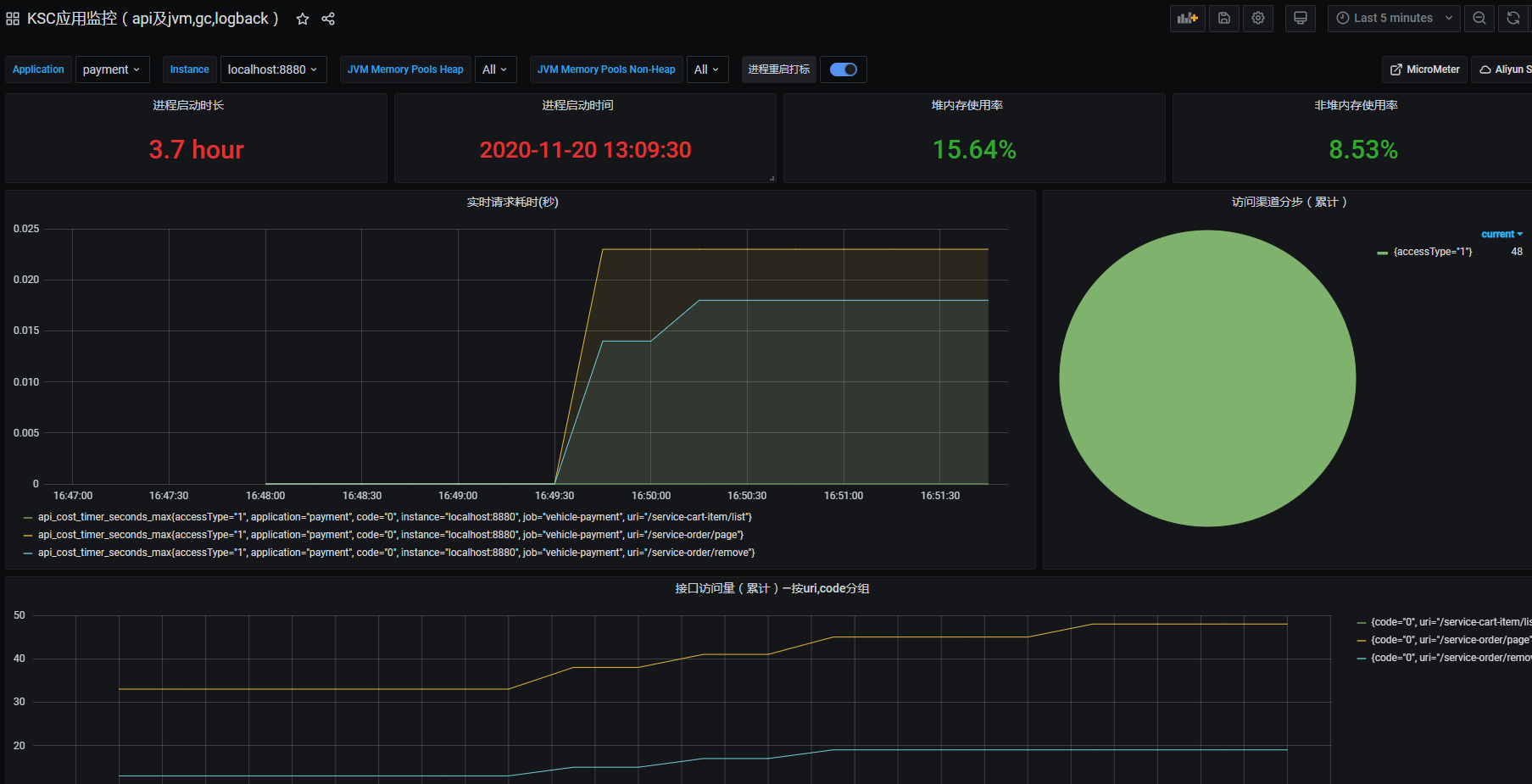The width and height of the screenshot is (1532, 784).
Task: Toggle the 进程重启打标 annotation switch
Action: click(844, 70)
